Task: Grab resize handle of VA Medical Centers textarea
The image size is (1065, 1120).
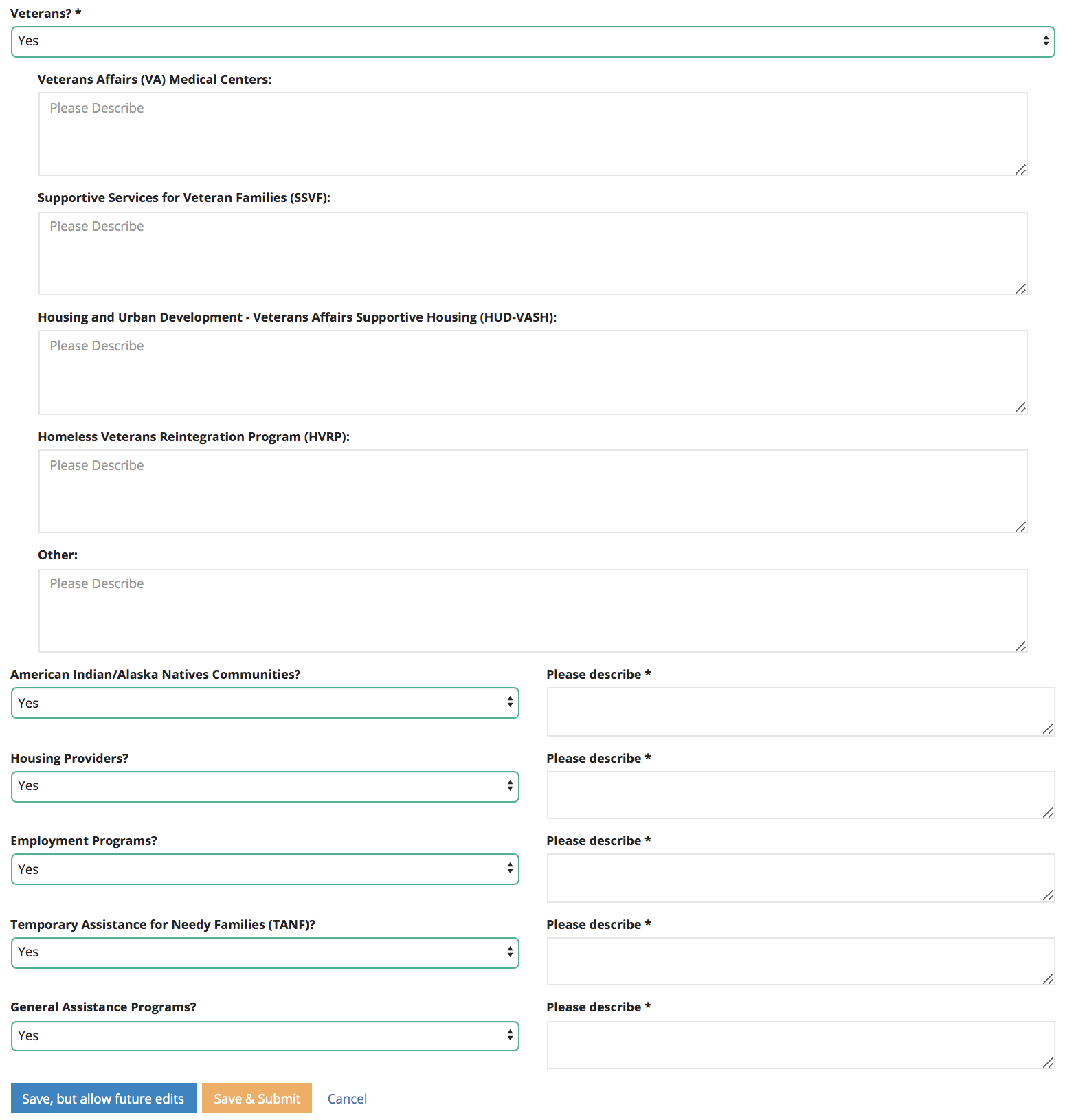Action: pos(1020,169)
